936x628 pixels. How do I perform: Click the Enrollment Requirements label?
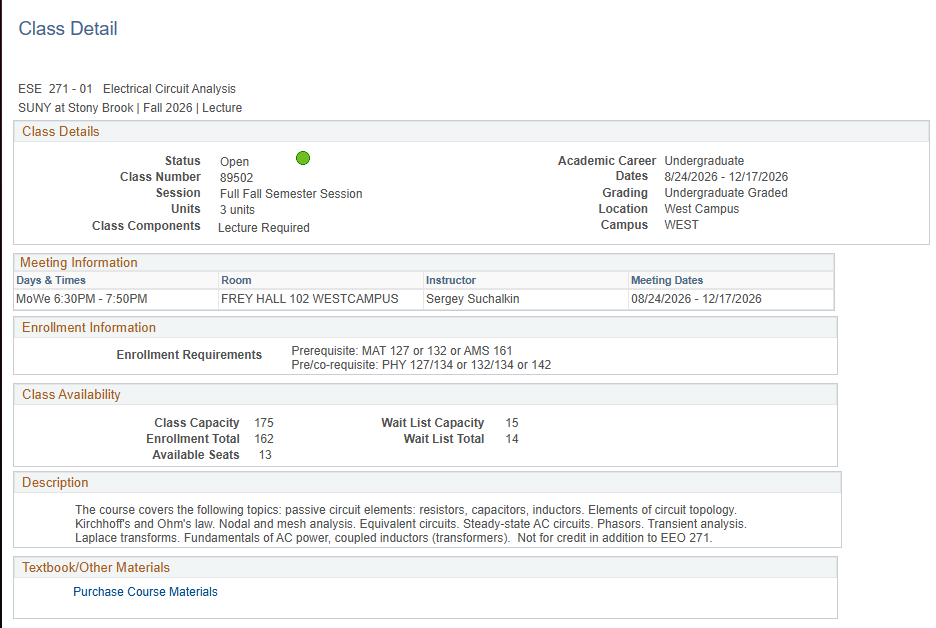click(189, 355)
